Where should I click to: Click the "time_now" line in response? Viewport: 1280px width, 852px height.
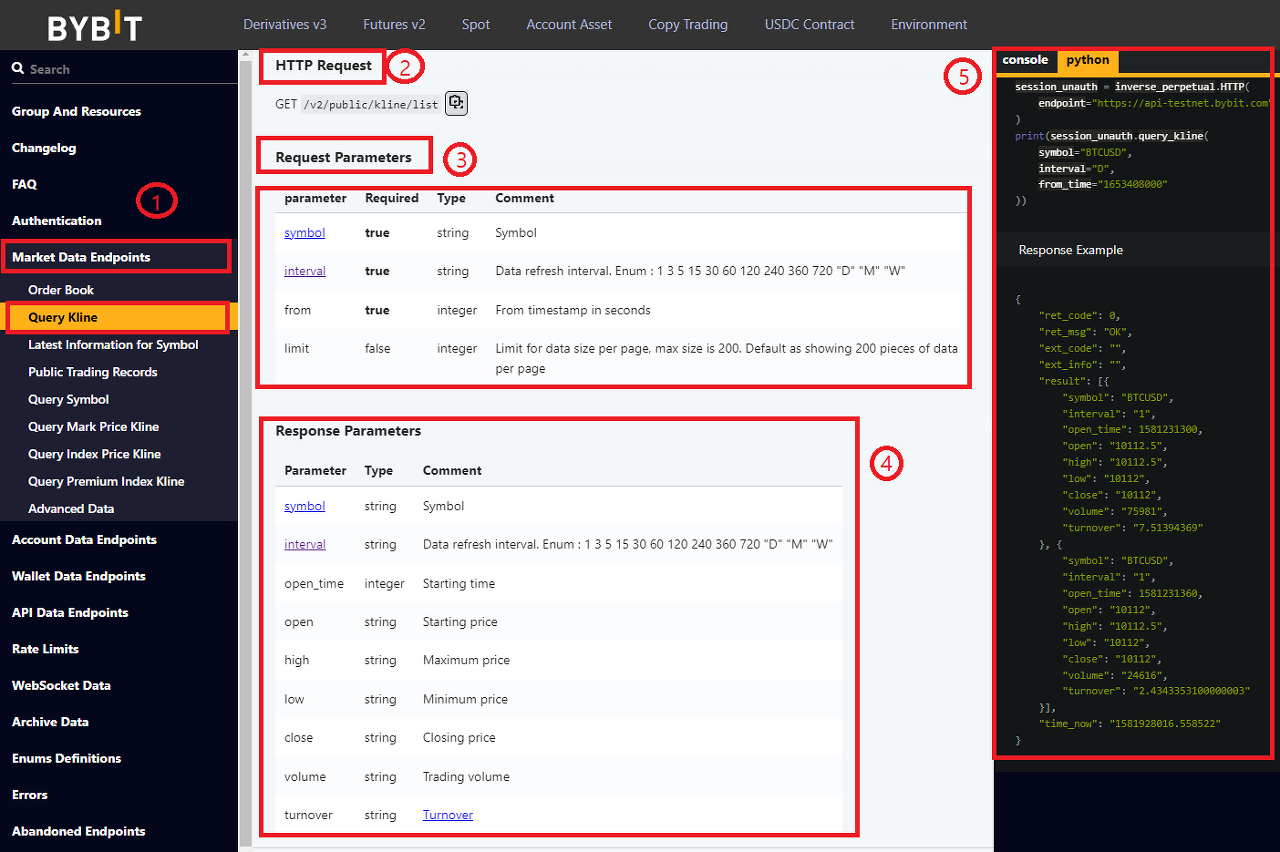(1130, 723)
